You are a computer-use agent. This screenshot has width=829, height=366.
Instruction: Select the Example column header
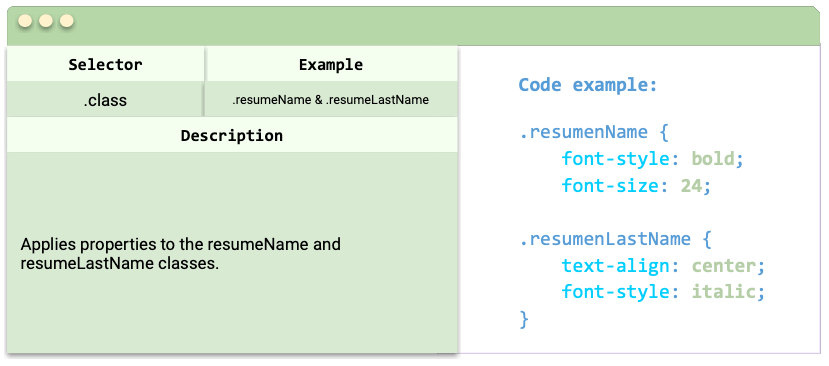(331, 65)
